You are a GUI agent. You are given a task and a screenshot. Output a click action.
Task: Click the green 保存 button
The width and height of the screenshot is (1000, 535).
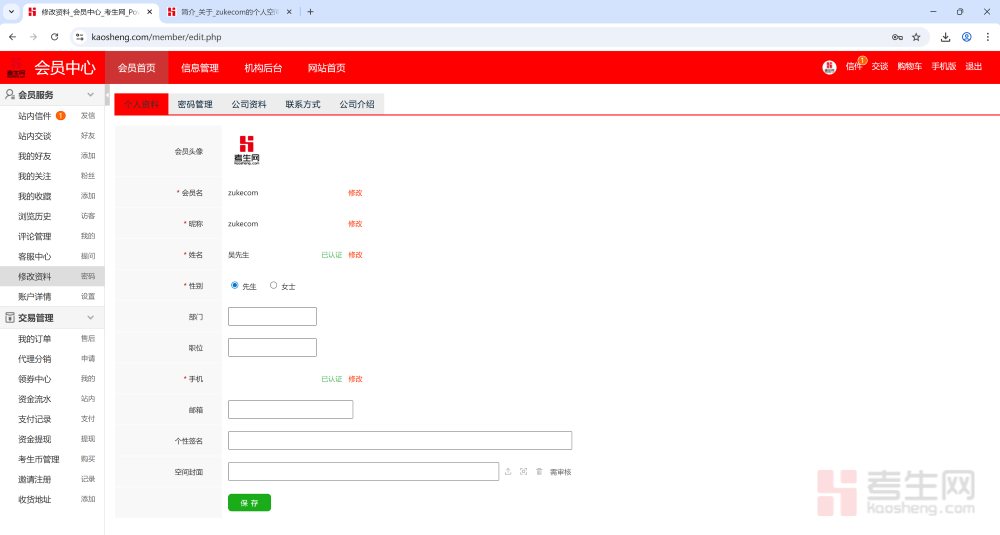249,503
